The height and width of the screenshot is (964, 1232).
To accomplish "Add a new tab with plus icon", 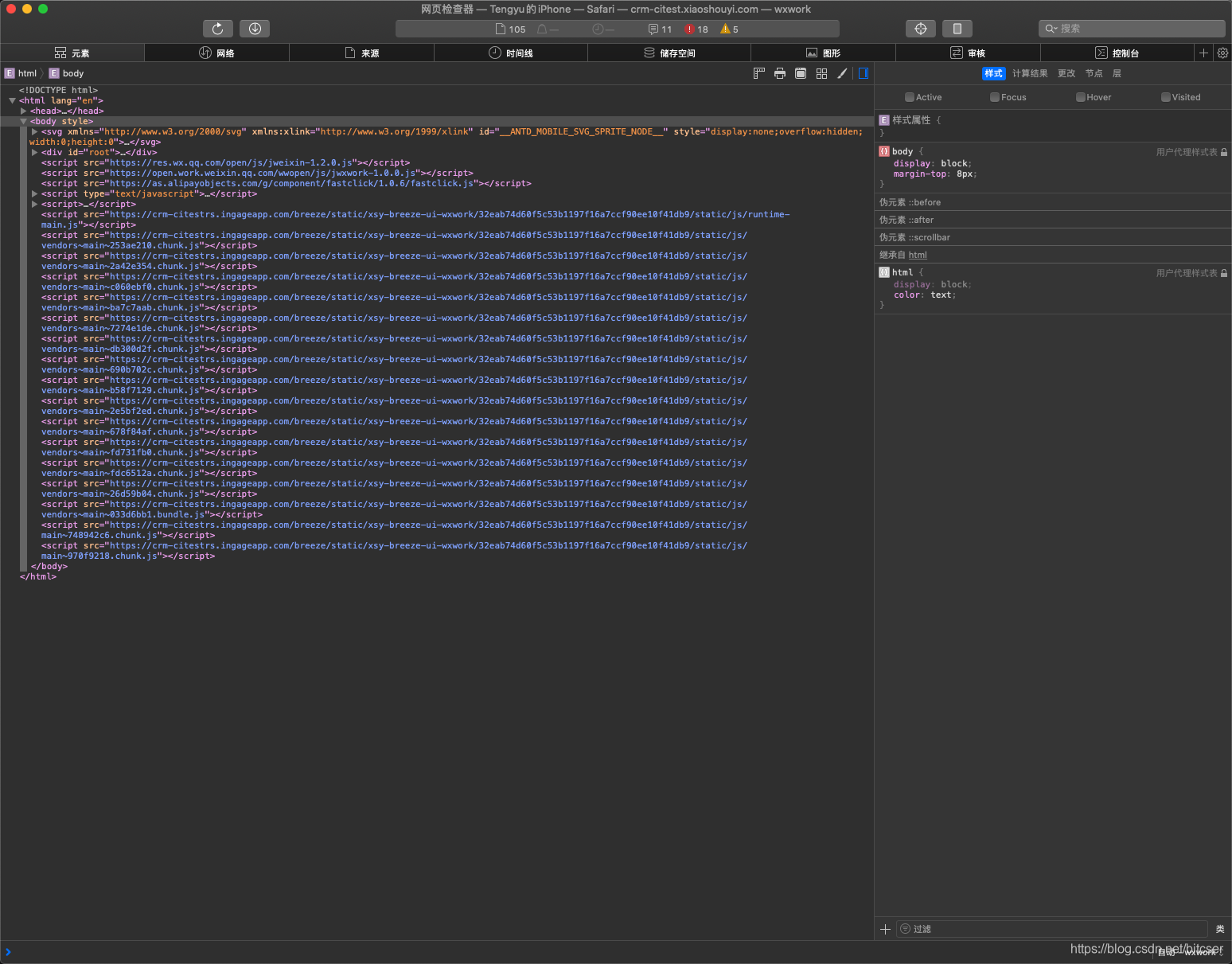I will (1203, 53).
